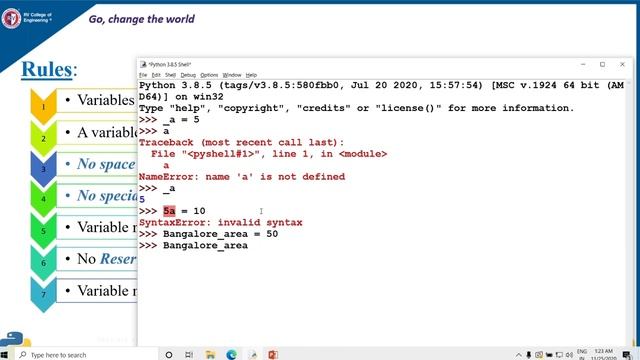This screenshot has height=360, width=640.
Task: Minimize the Python Shell window
Action: pos(583,64)
